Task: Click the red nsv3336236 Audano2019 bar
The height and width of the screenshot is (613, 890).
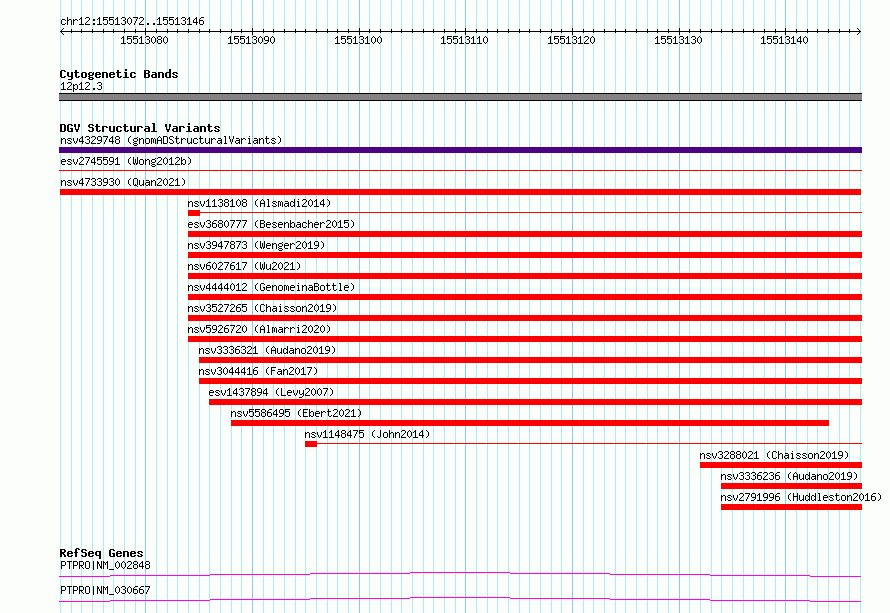Action: [791, 486]
